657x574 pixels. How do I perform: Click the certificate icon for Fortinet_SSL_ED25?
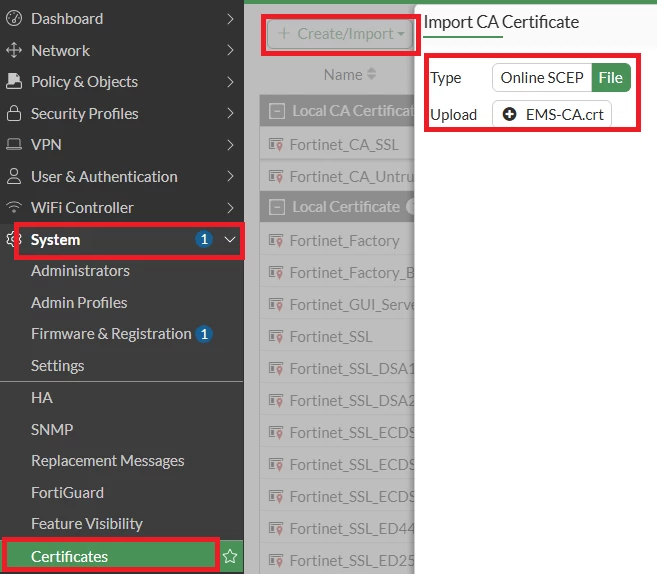[x=276, y=561]
